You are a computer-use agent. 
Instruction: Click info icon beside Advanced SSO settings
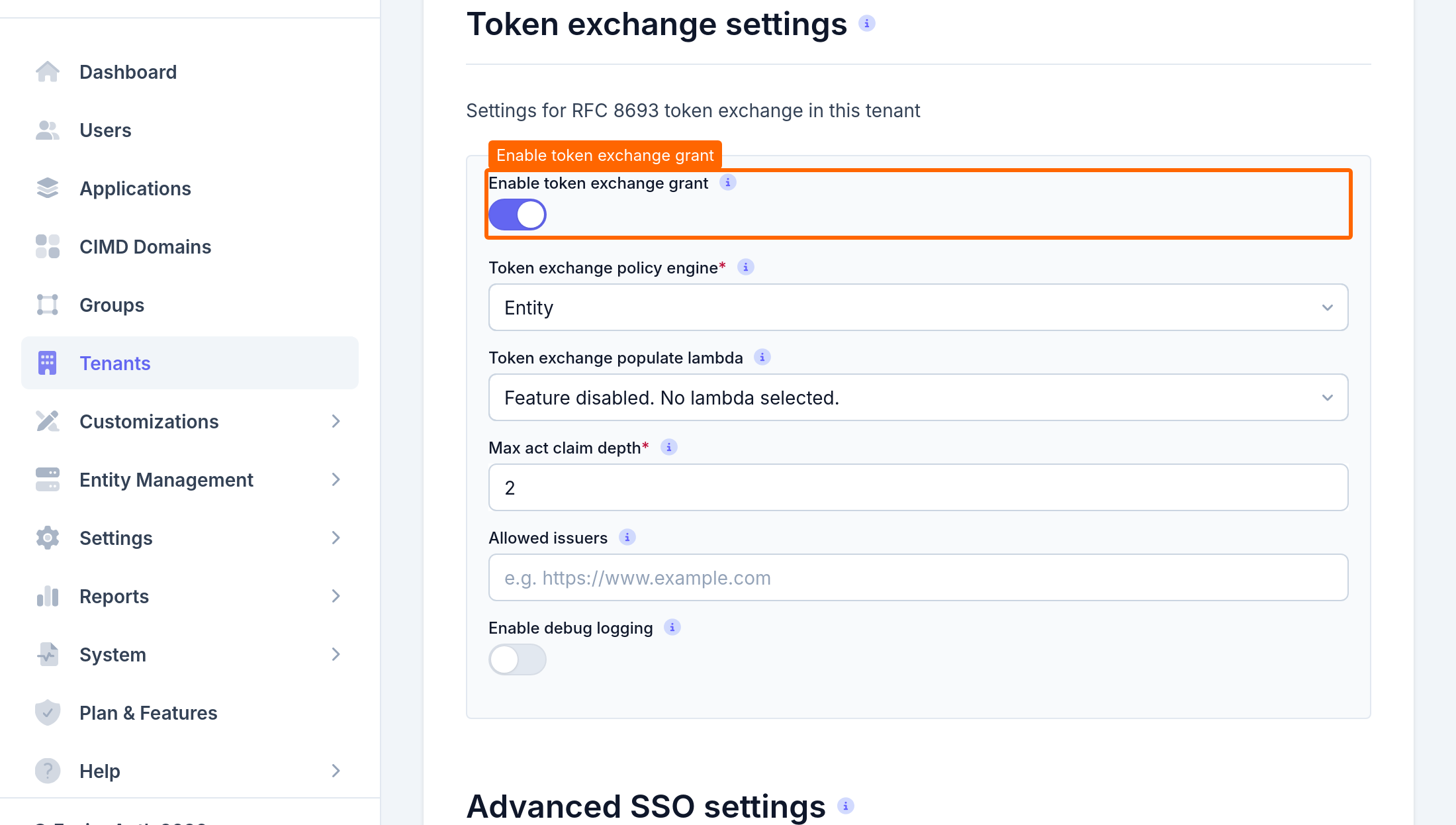846,806
